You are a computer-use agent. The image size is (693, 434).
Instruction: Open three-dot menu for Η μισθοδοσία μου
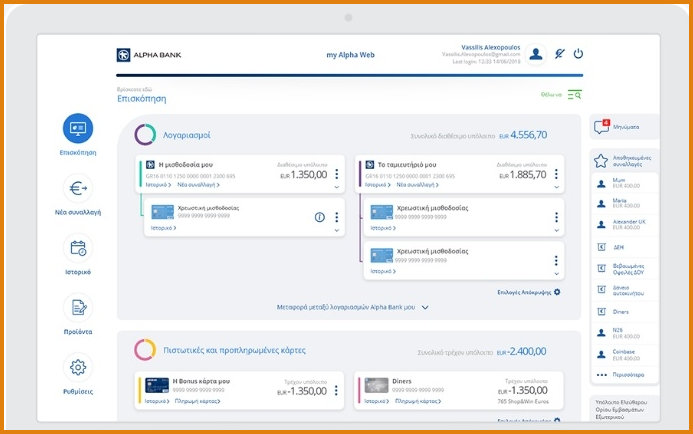coord(337,174)
